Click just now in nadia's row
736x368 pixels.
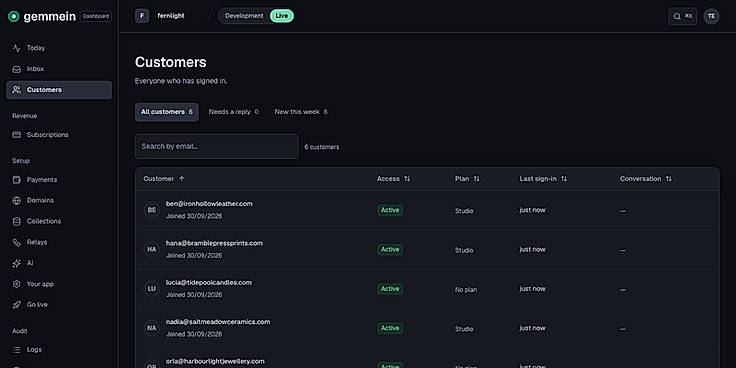pos(532,329)
